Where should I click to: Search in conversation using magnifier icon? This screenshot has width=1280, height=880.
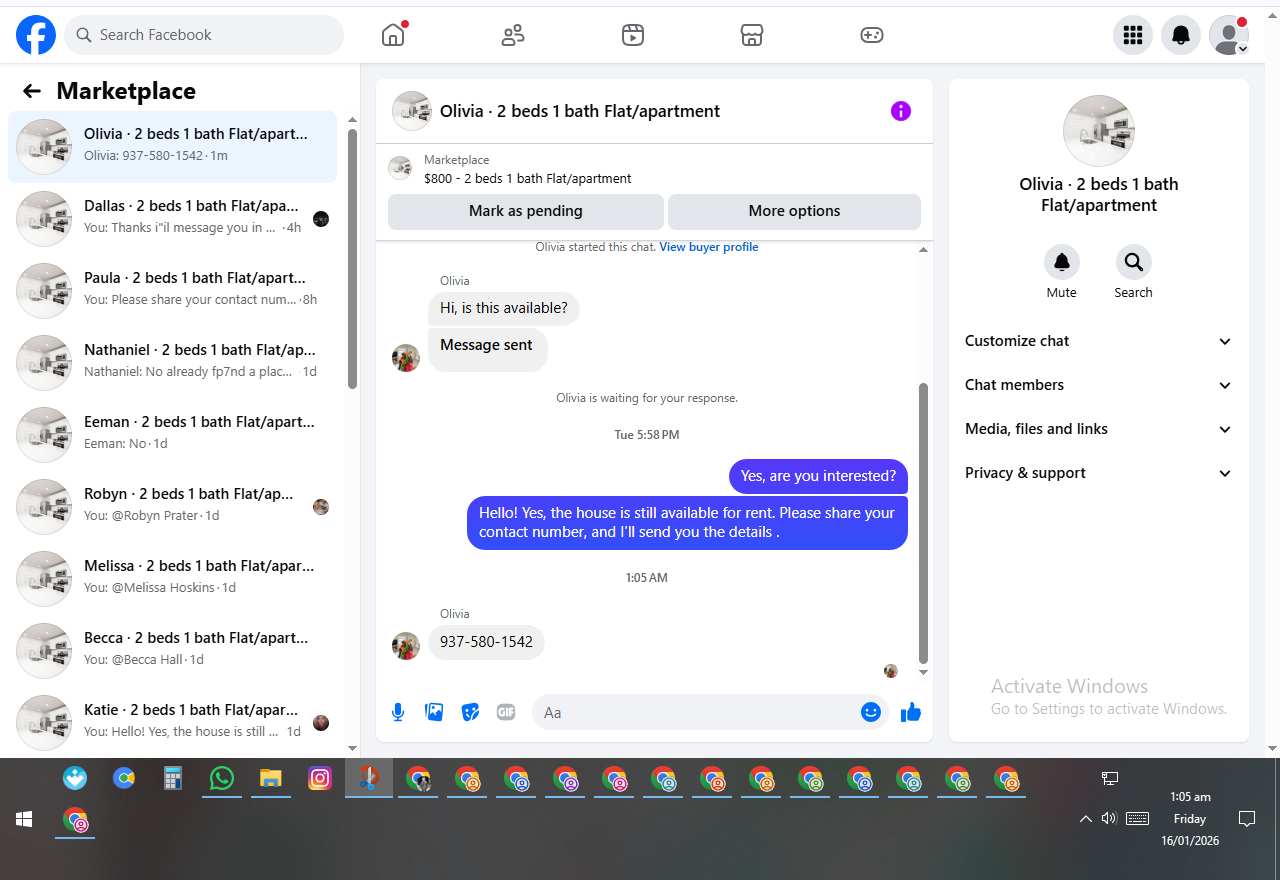point(1134,262)
